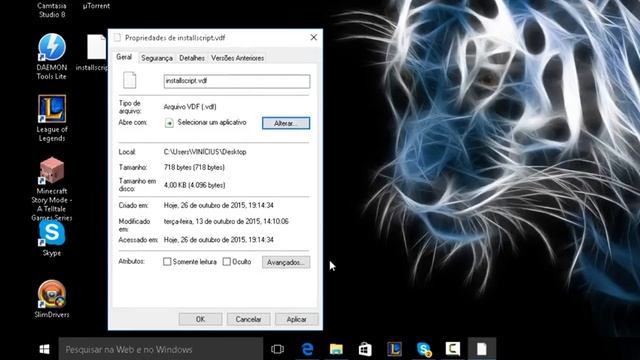
Task: Click the Alterar... button
Action: (286, 123)
